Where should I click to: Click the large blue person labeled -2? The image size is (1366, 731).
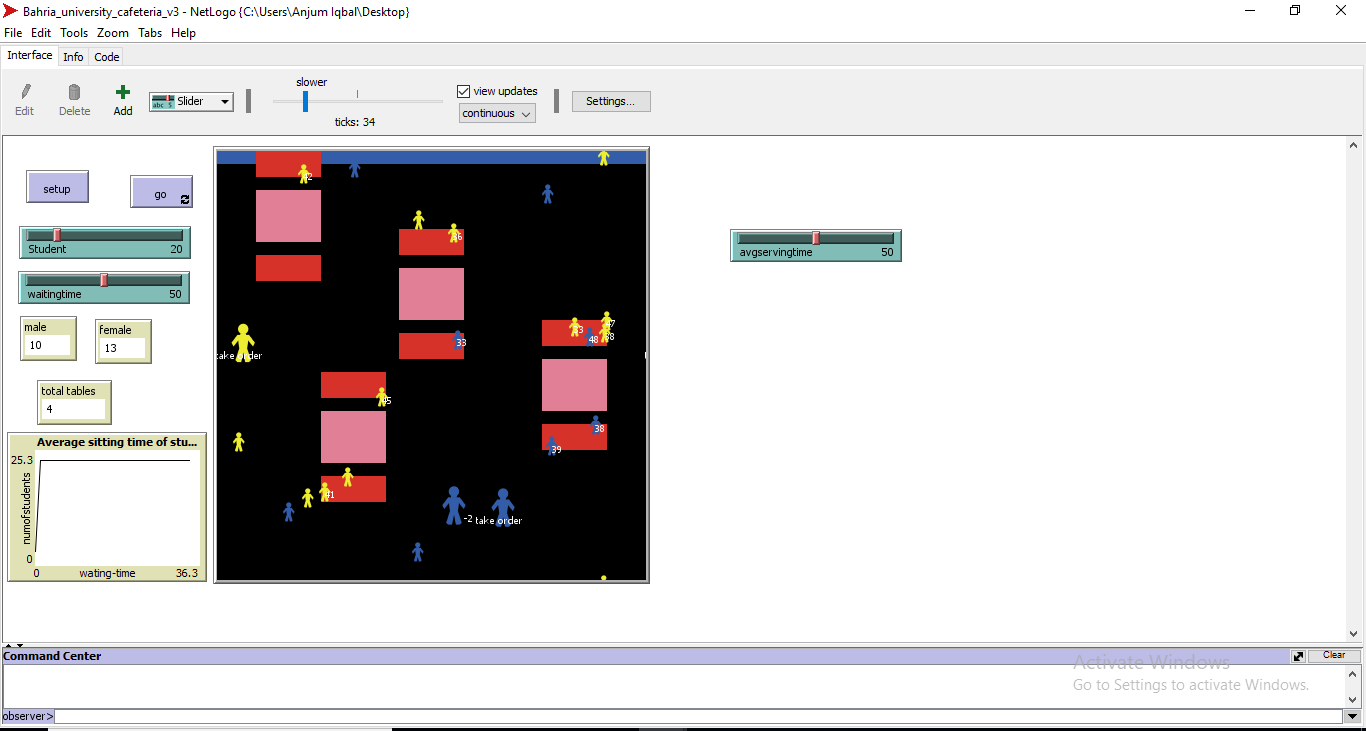click(454, 505)
